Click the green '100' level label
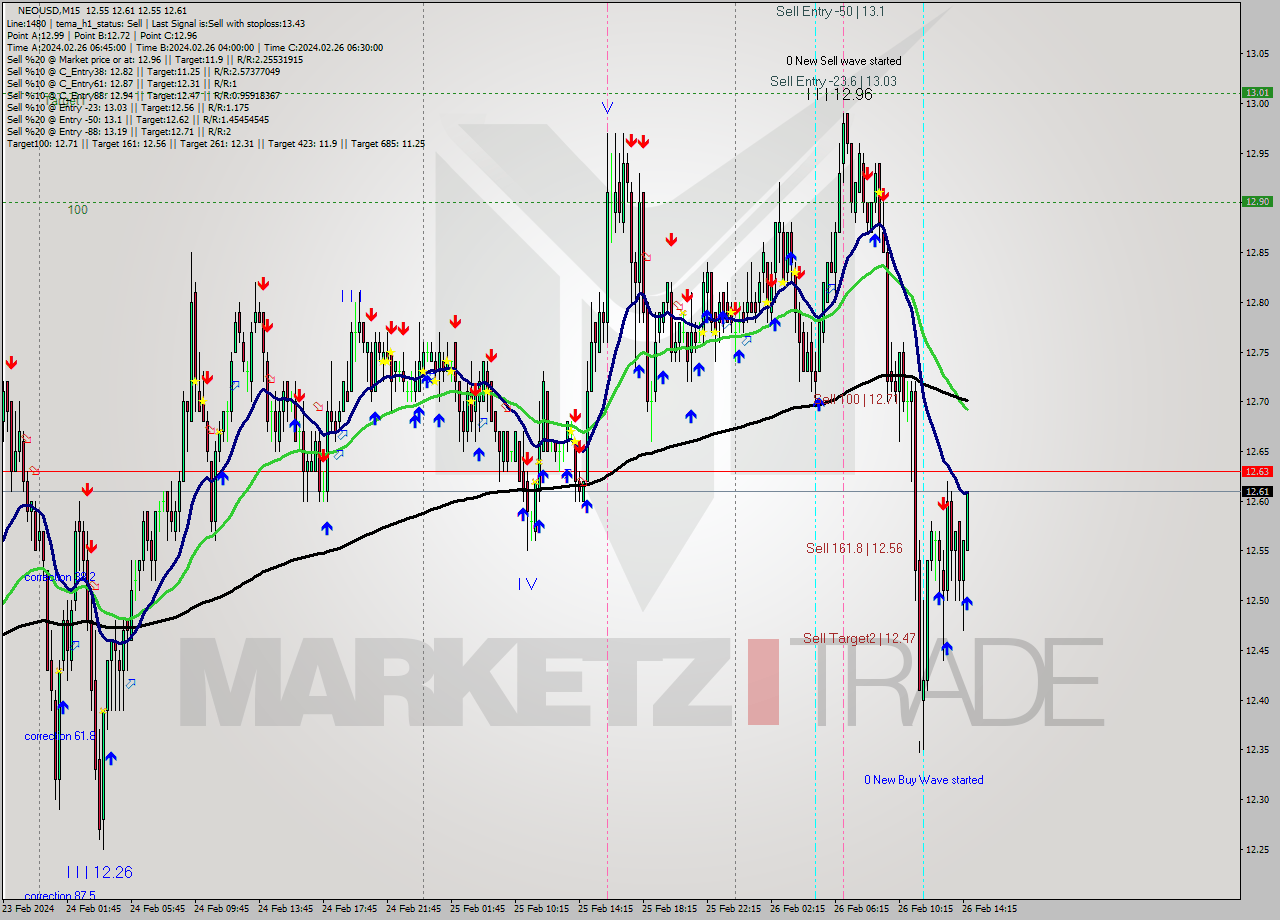Screen dimensions: 1280x920 tap(78, 210)
